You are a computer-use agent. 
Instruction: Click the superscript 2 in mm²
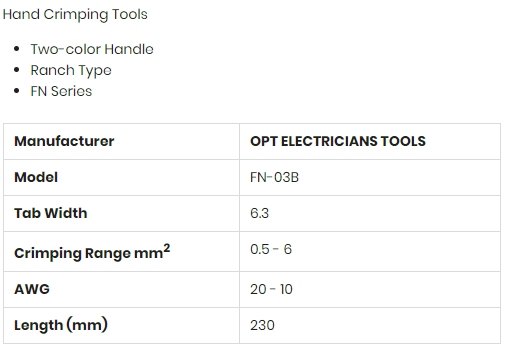[x=167, y=248]
